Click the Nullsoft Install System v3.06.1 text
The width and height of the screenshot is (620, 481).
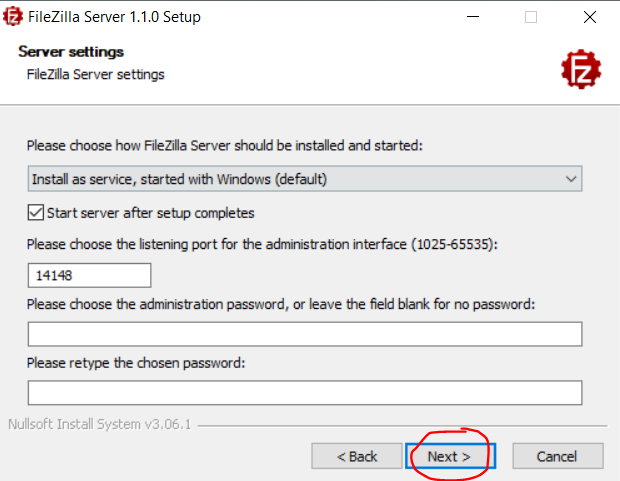pyautogui.click(x=99, y=423)
